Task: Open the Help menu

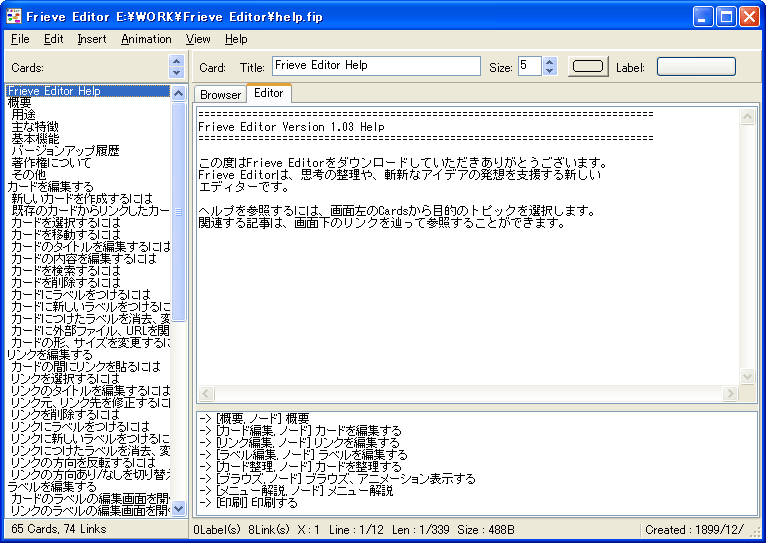Action: 236,39
